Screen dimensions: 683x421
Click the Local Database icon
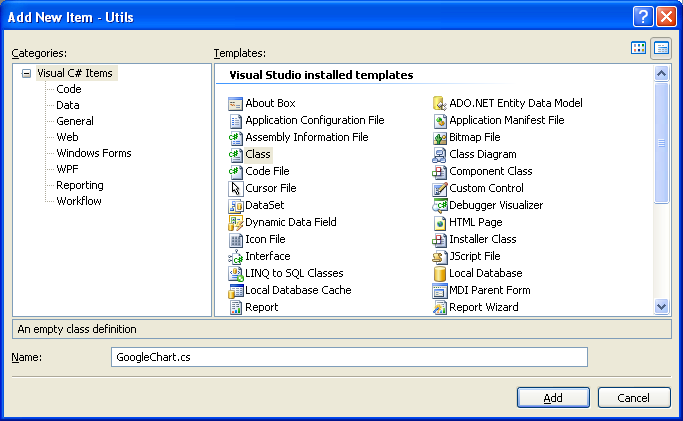tap(440, 273)
